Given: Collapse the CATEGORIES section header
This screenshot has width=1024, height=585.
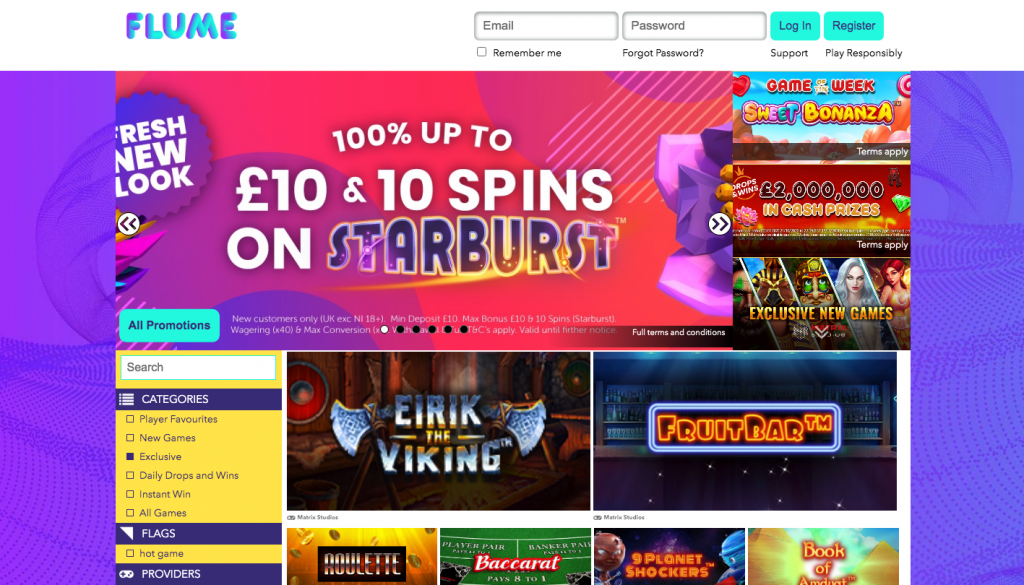Looking at the screenshot, I should [199, 399].
